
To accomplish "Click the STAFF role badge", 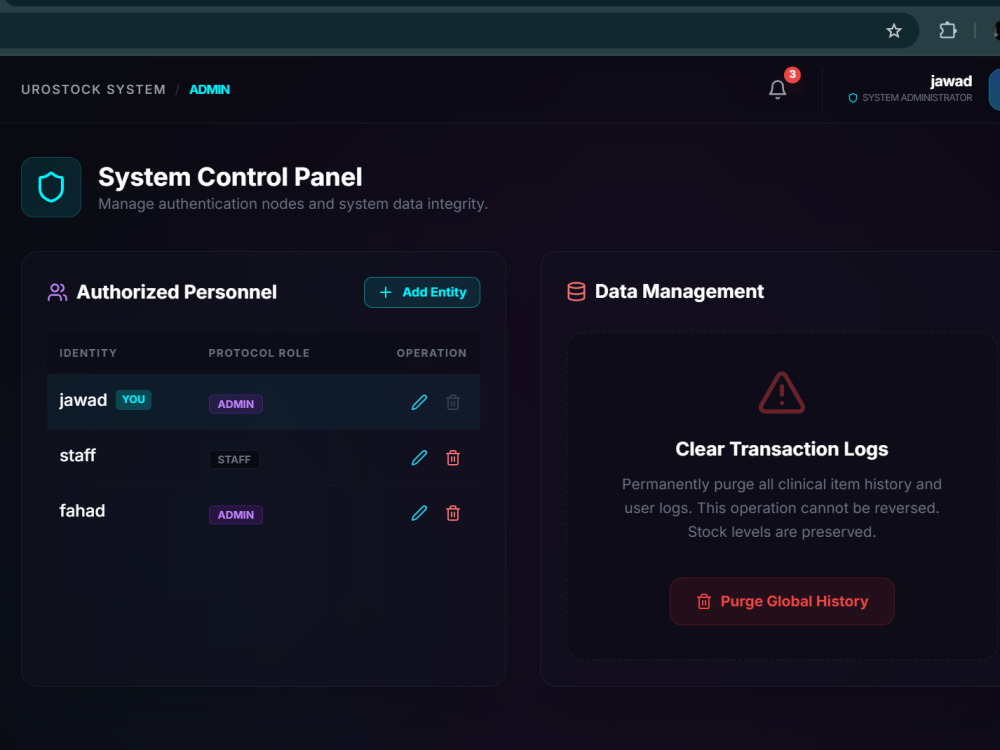I will pyautogui.click(x=234, y=459).
